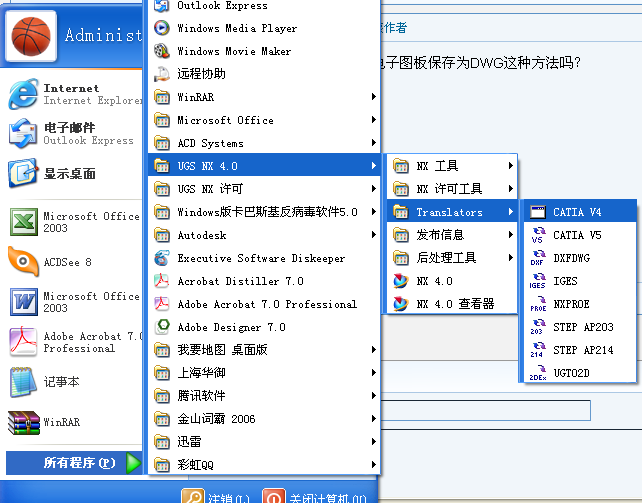Expand Microsoft Office folder
The width and height of the screenshot is (642, 503).
click(x=264, y=120)
